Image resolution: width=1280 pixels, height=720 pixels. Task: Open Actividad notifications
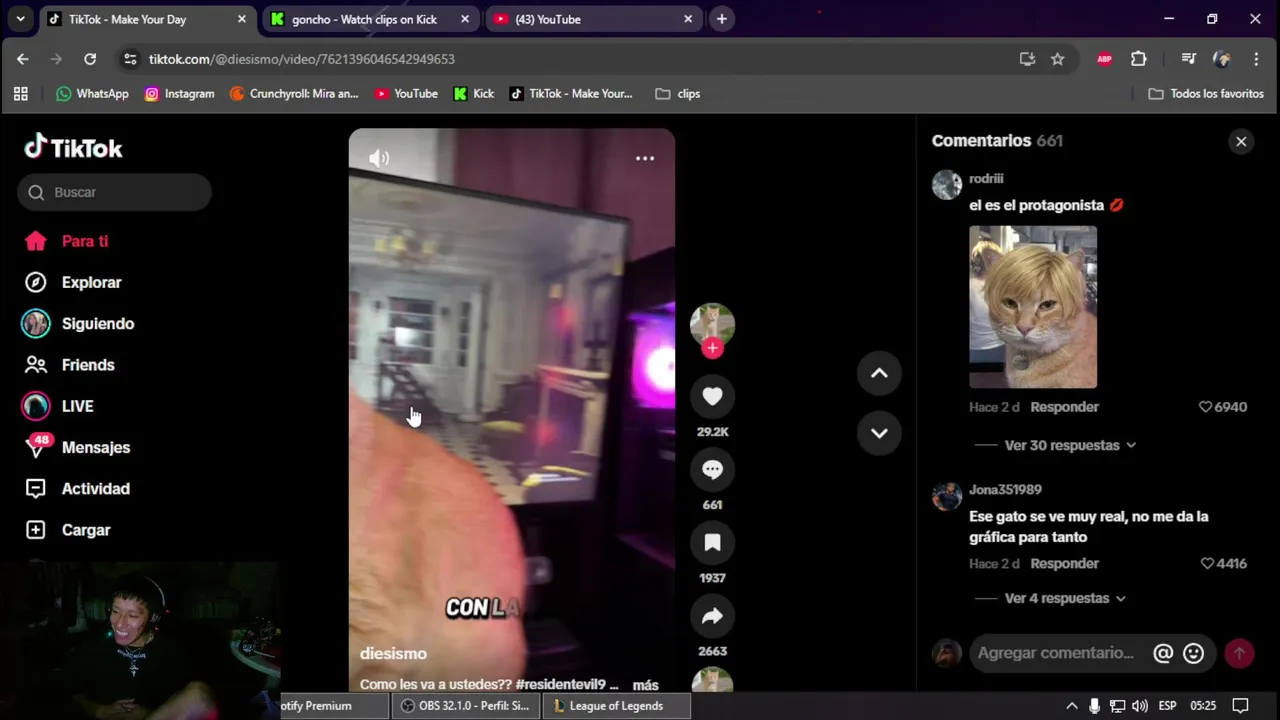point(77,489)
